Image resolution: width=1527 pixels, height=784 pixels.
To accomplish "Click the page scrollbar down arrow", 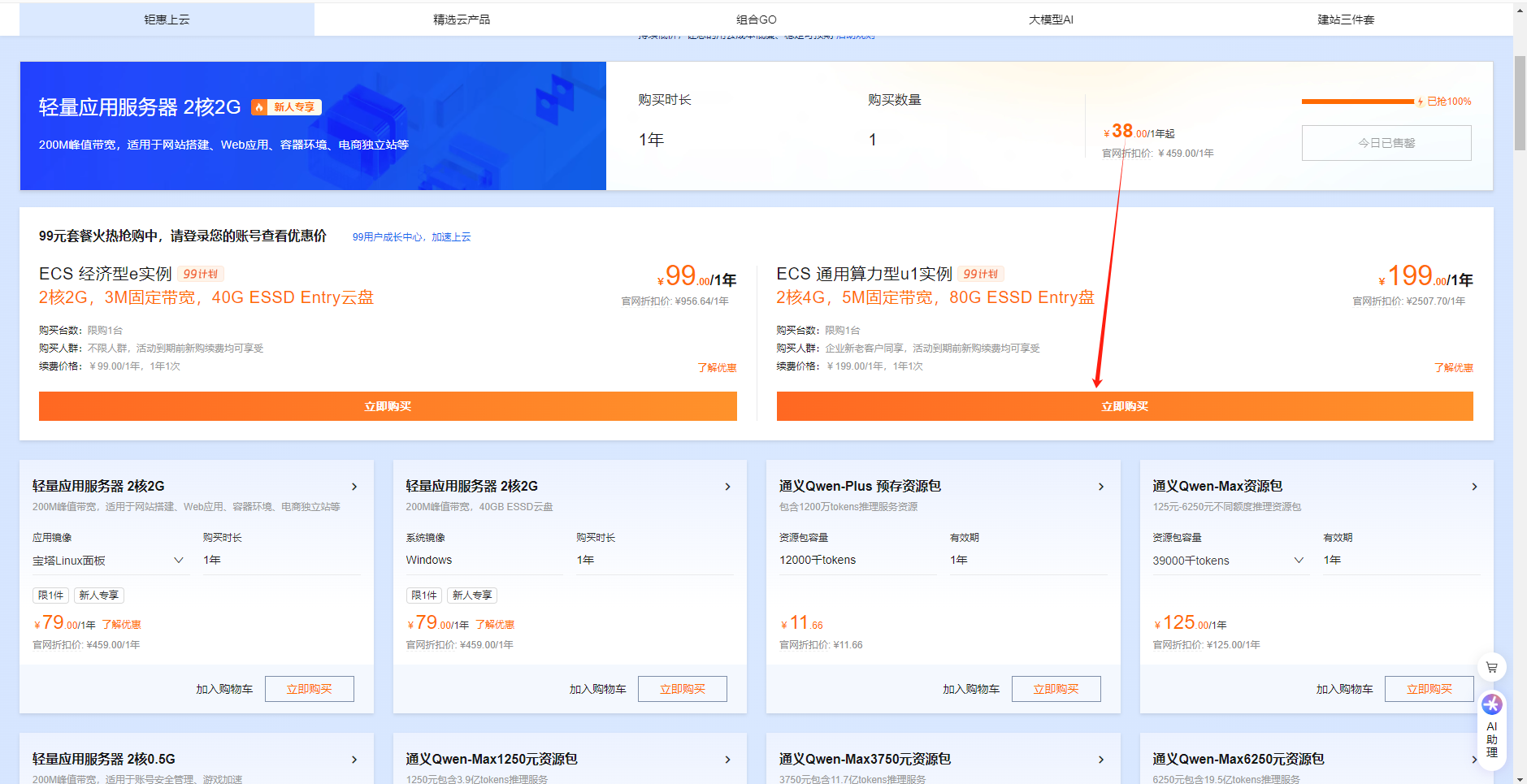I will coord(1521,778).
